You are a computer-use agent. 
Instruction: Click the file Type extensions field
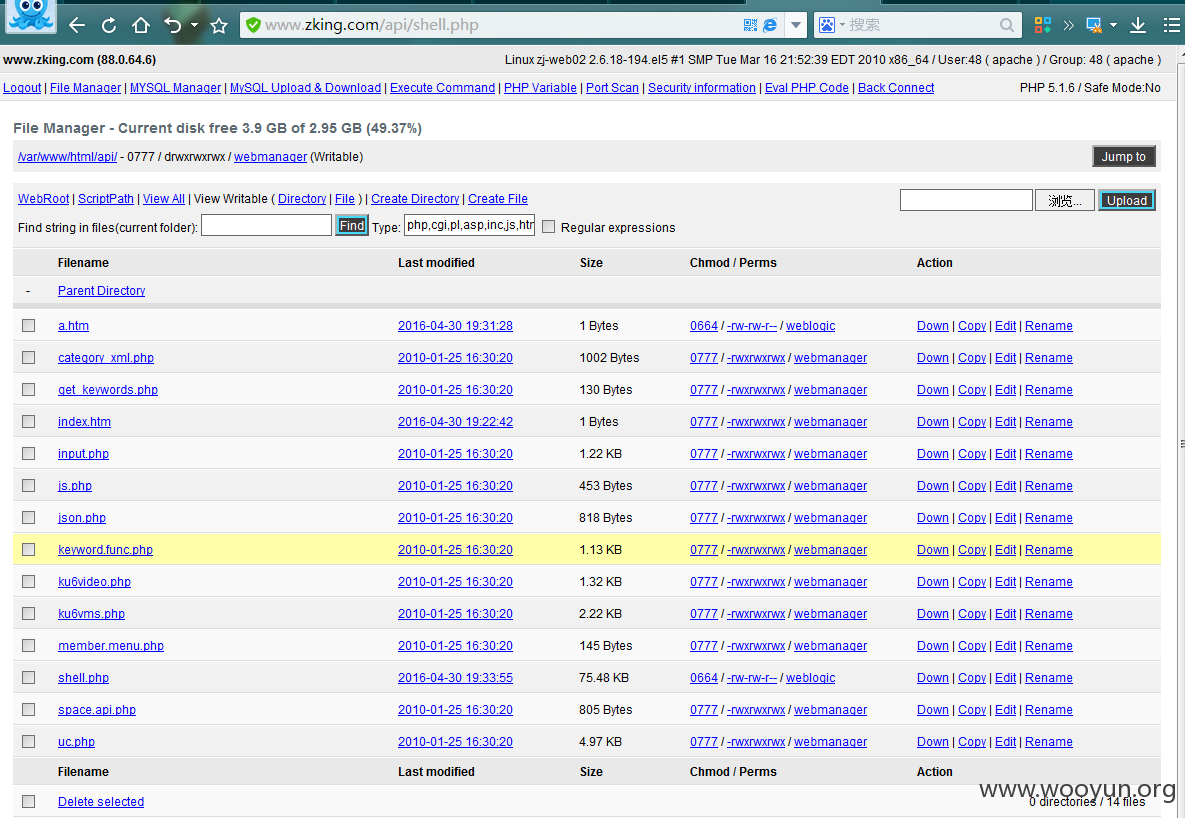pyautogui.click(x=469, y=225)
